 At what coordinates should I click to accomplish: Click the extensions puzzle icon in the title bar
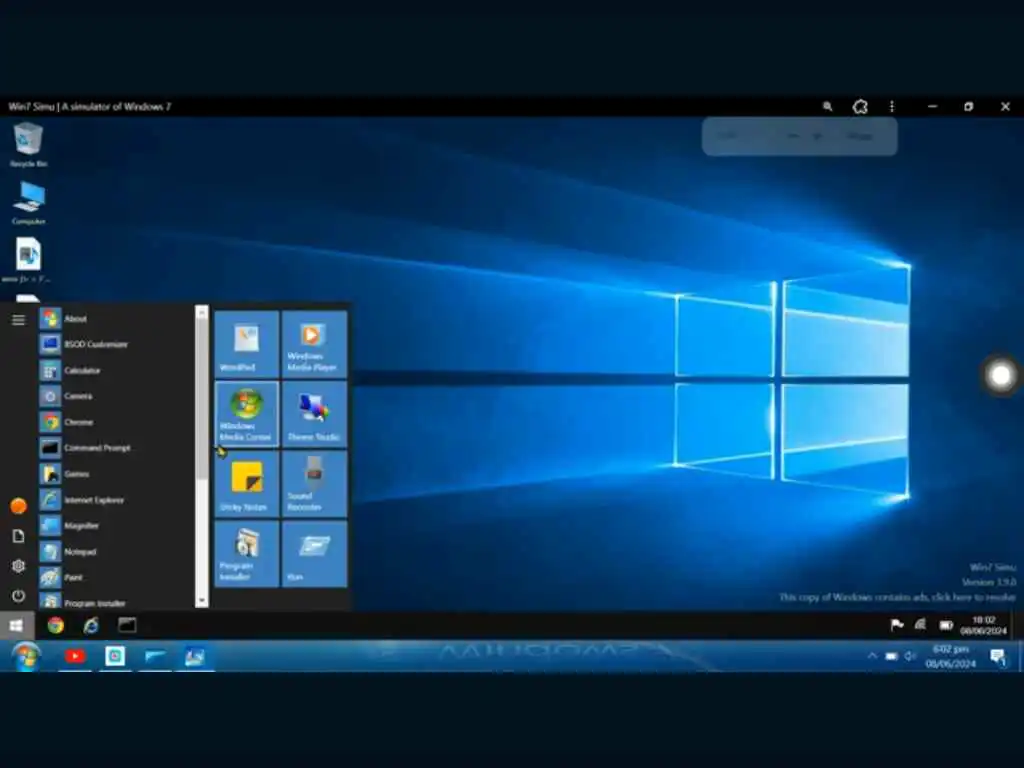click(860, 106)
